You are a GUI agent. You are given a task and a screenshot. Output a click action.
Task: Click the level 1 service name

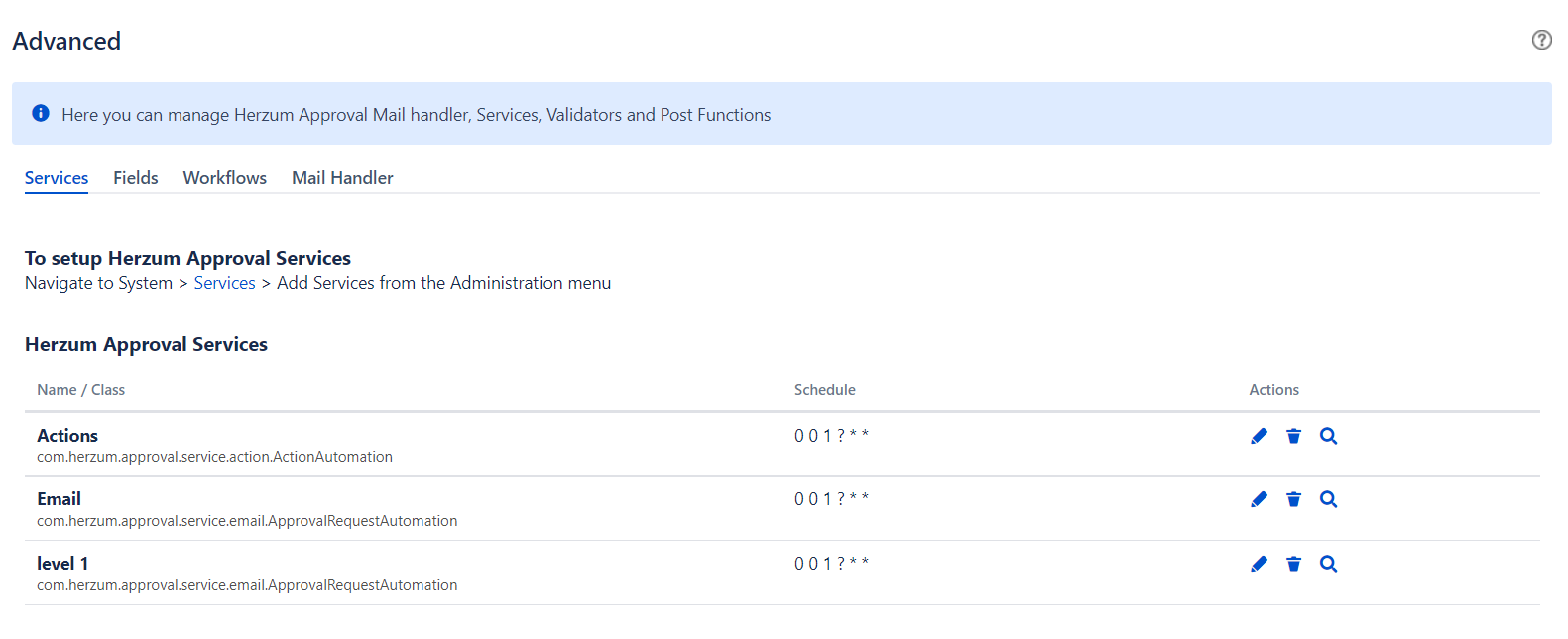pos(62,564)
